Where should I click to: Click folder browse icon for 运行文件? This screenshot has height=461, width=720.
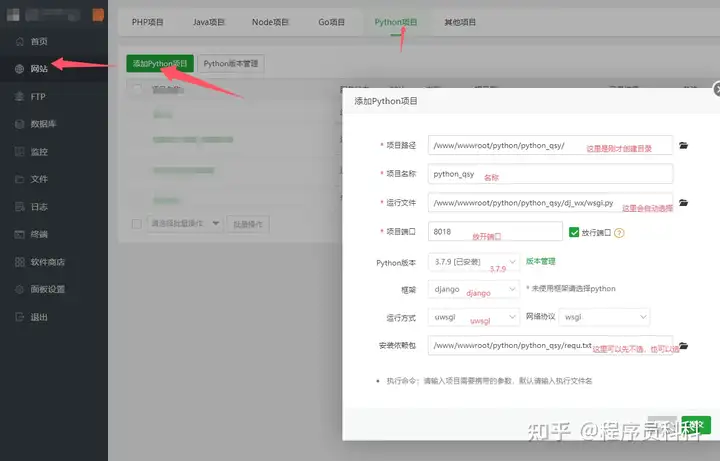click(683, 202)
